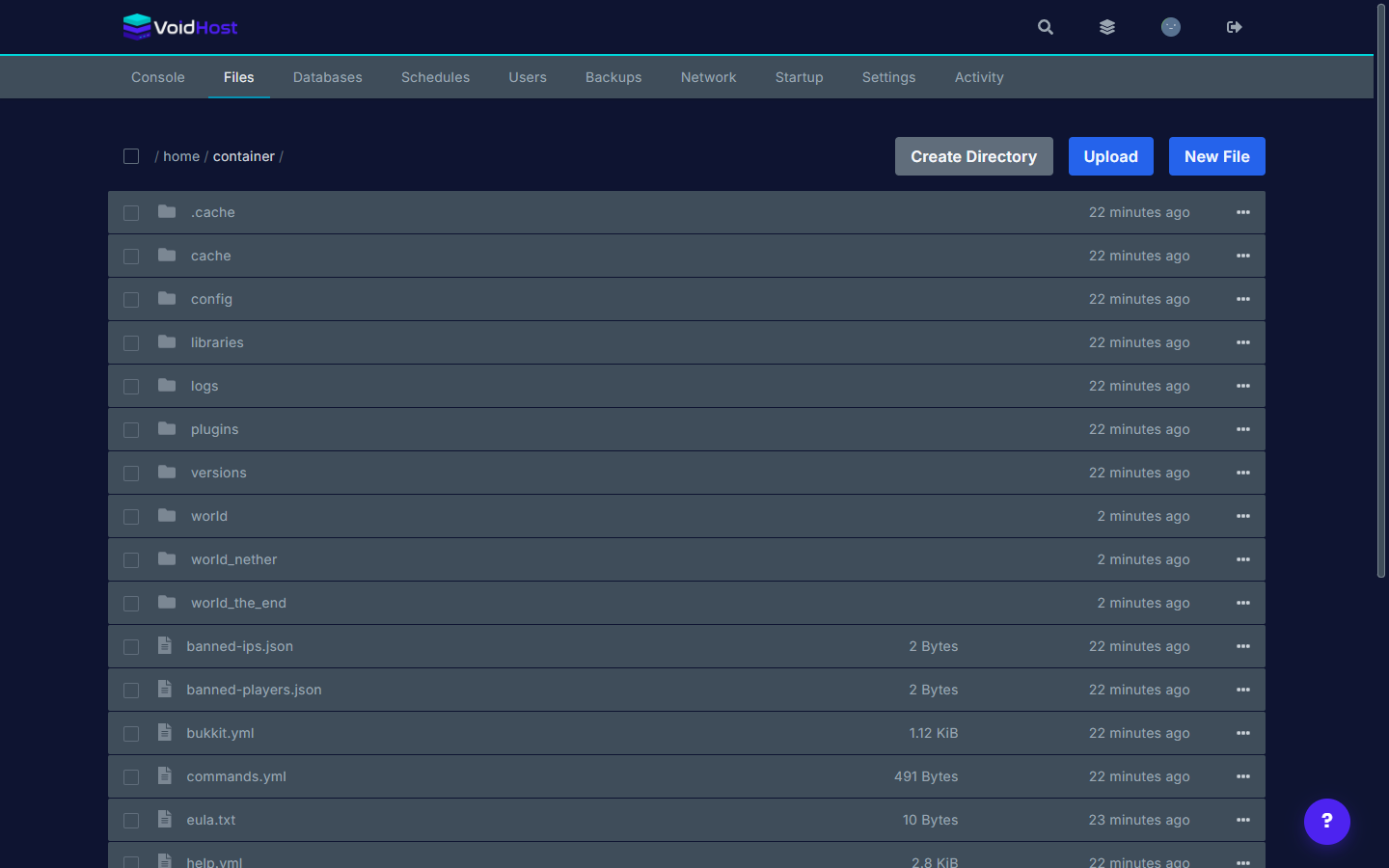Image resolution: width=1389 pixels, height=868 pixels.
Task: Click the folder icon next to config
Action: point(167,298)
